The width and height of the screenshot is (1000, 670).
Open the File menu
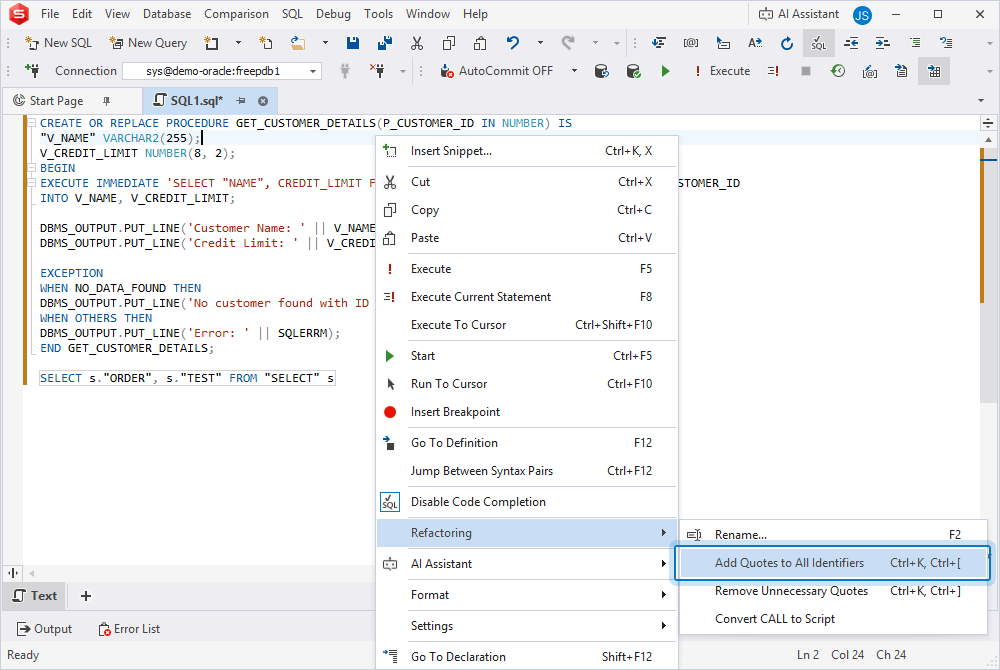[x=50, y=13]
